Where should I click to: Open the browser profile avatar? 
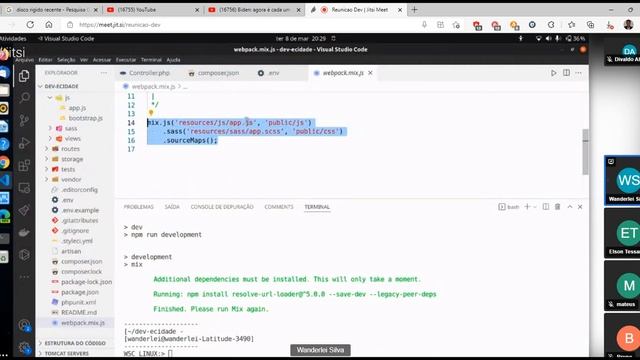coord(629,25)
